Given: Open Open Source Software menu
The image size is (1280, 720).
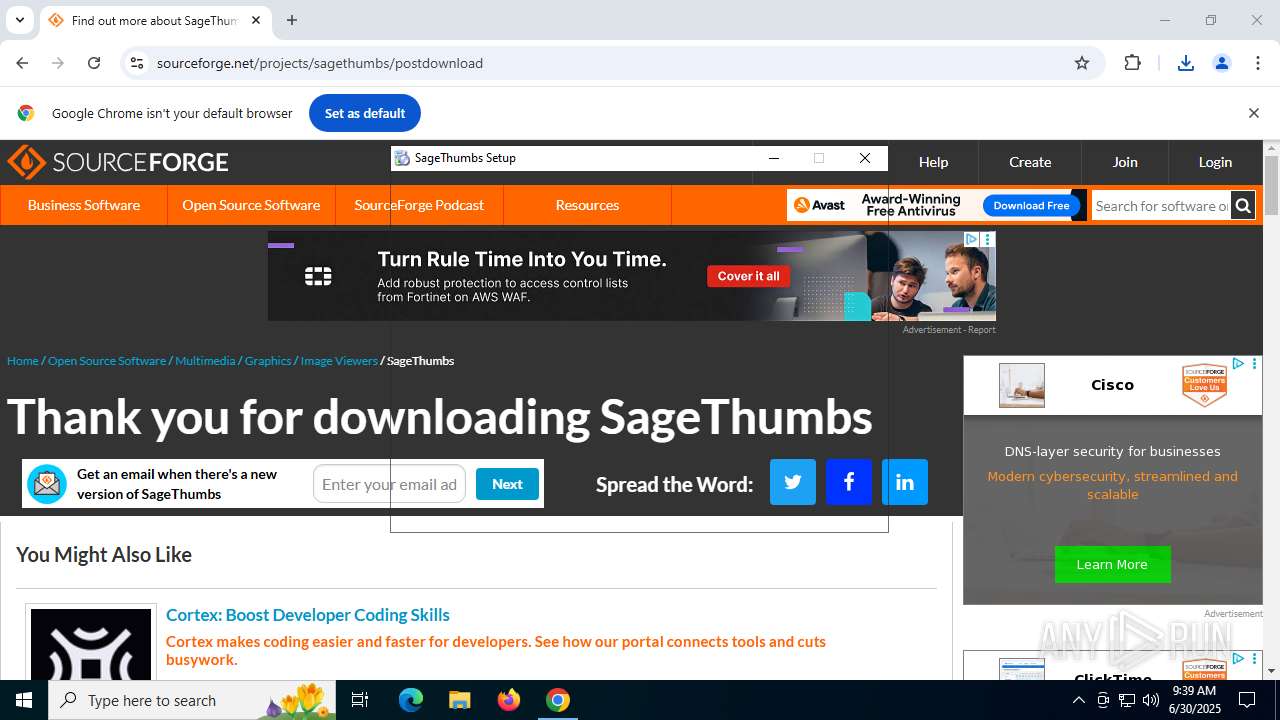Looking at the screenshot, I should pos(251,205).
